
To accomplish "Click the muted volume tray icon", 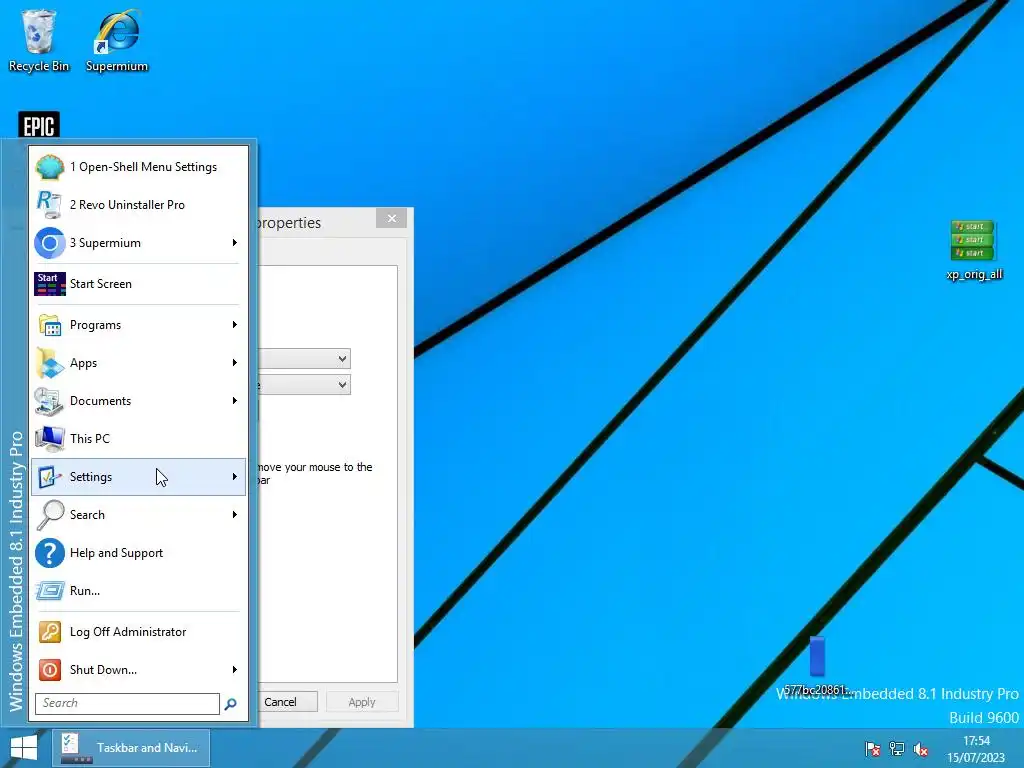I will coord(921,749).
